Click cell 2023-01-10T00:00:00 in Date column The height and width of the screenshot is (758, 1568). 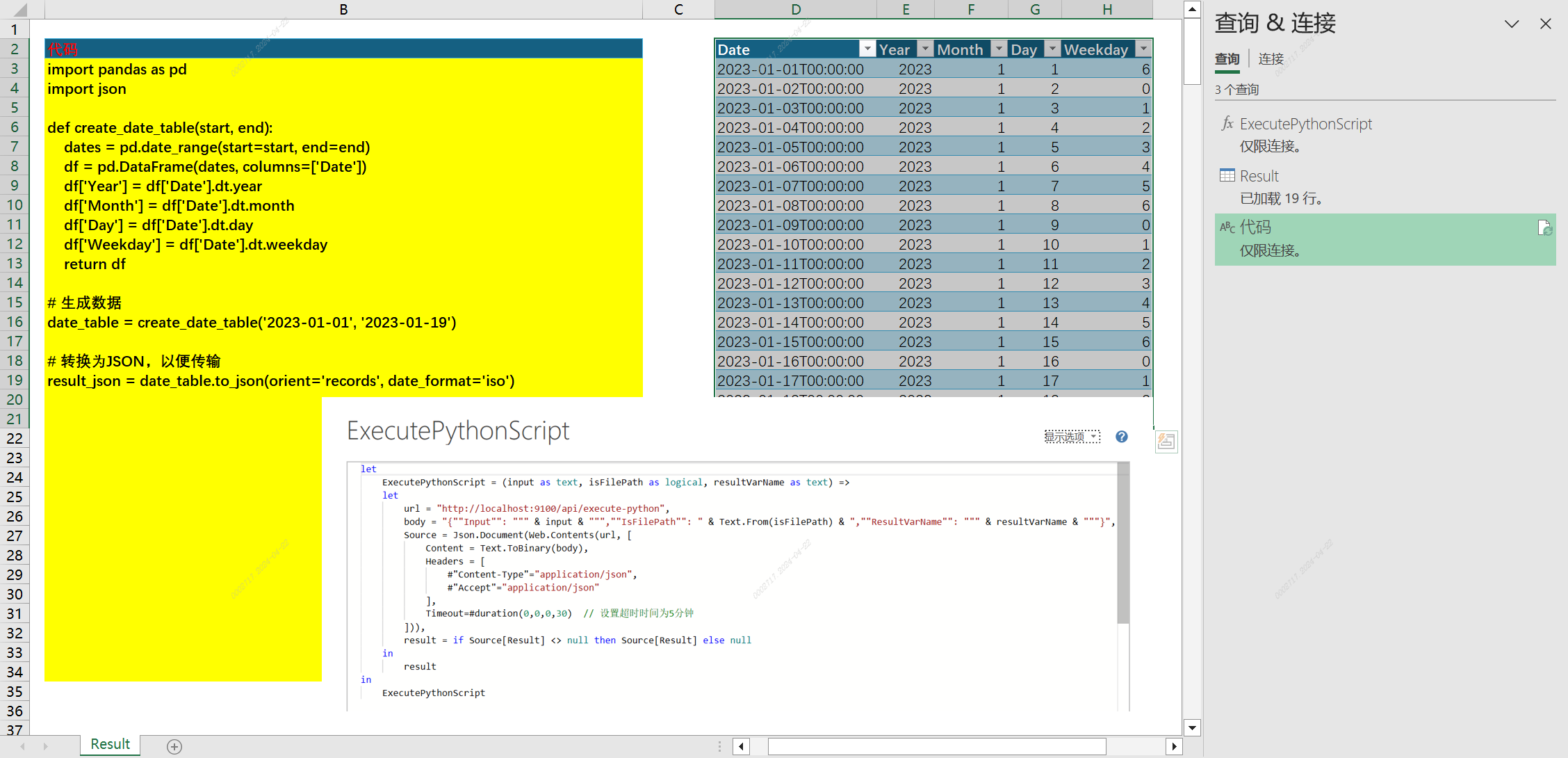[796, 244]
